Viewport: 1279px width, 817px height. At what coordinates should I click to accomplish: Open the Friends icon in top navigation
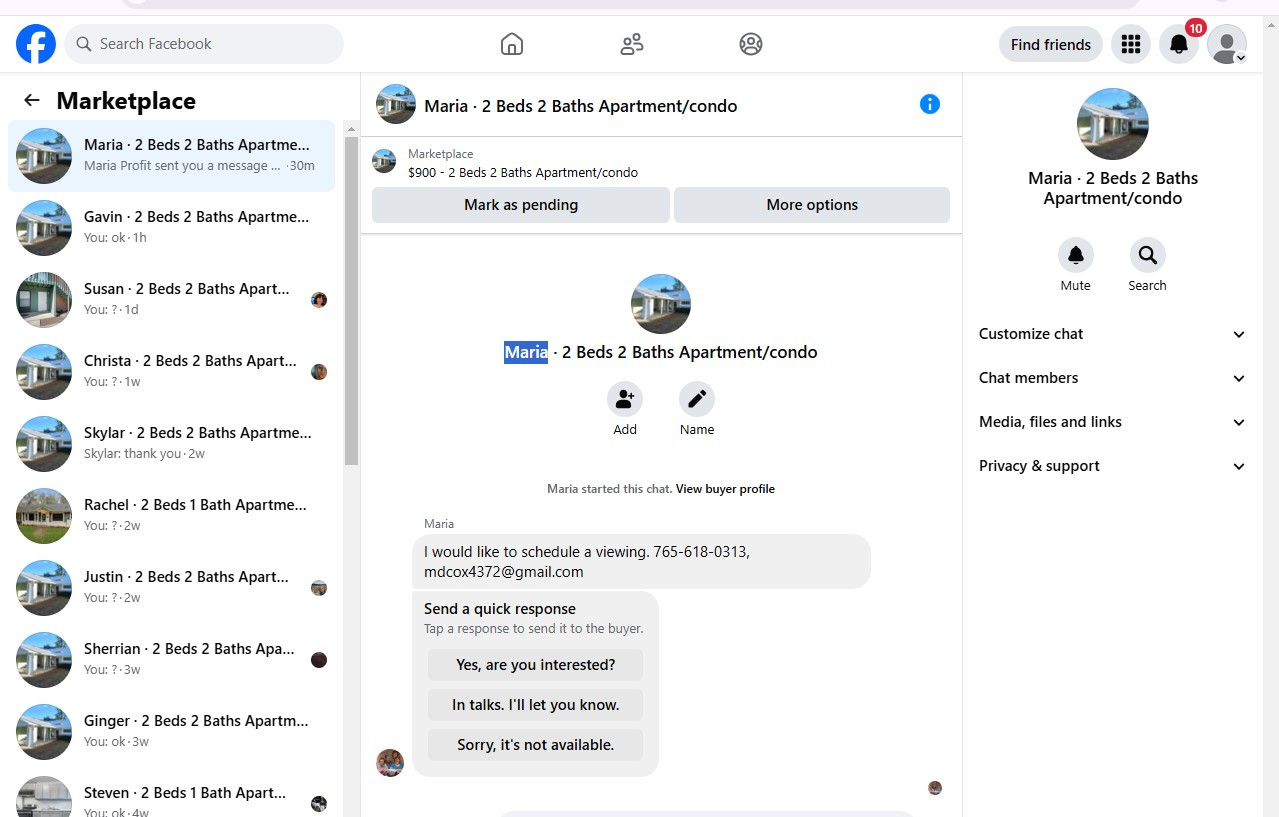(x=632, y=44)
